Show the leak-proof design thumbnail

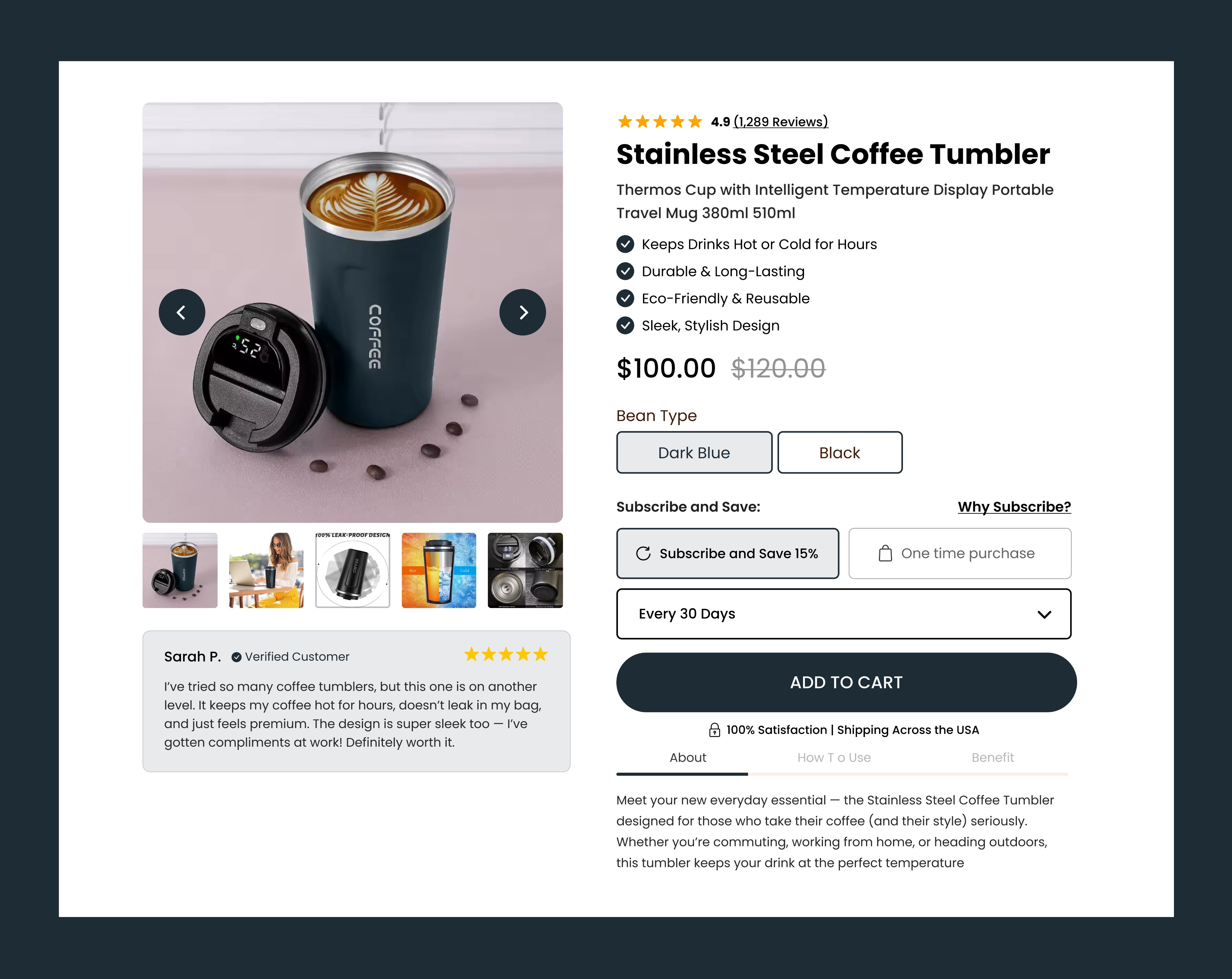tap(353, 570)
